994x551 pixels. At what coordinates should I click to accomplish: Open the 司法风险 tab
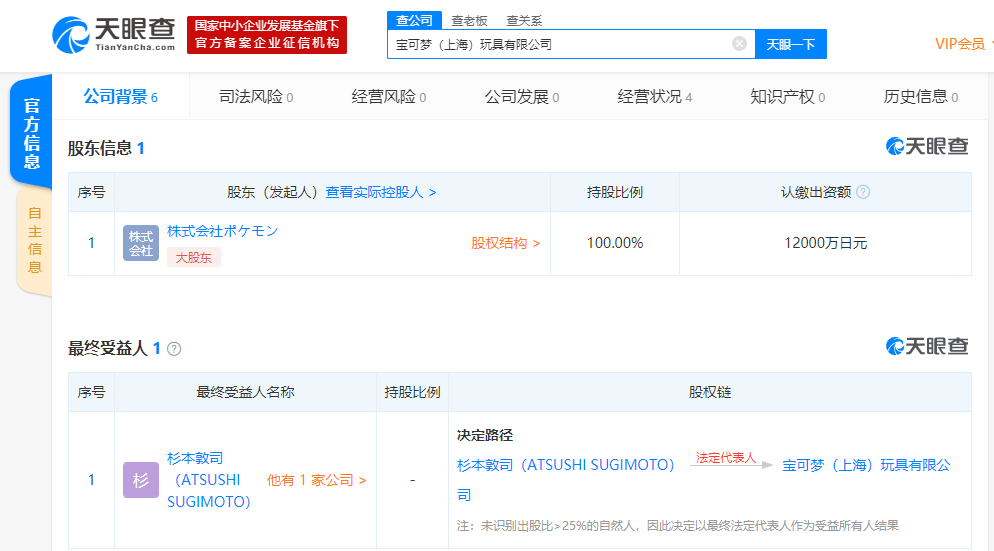click(x=256, y=96)
